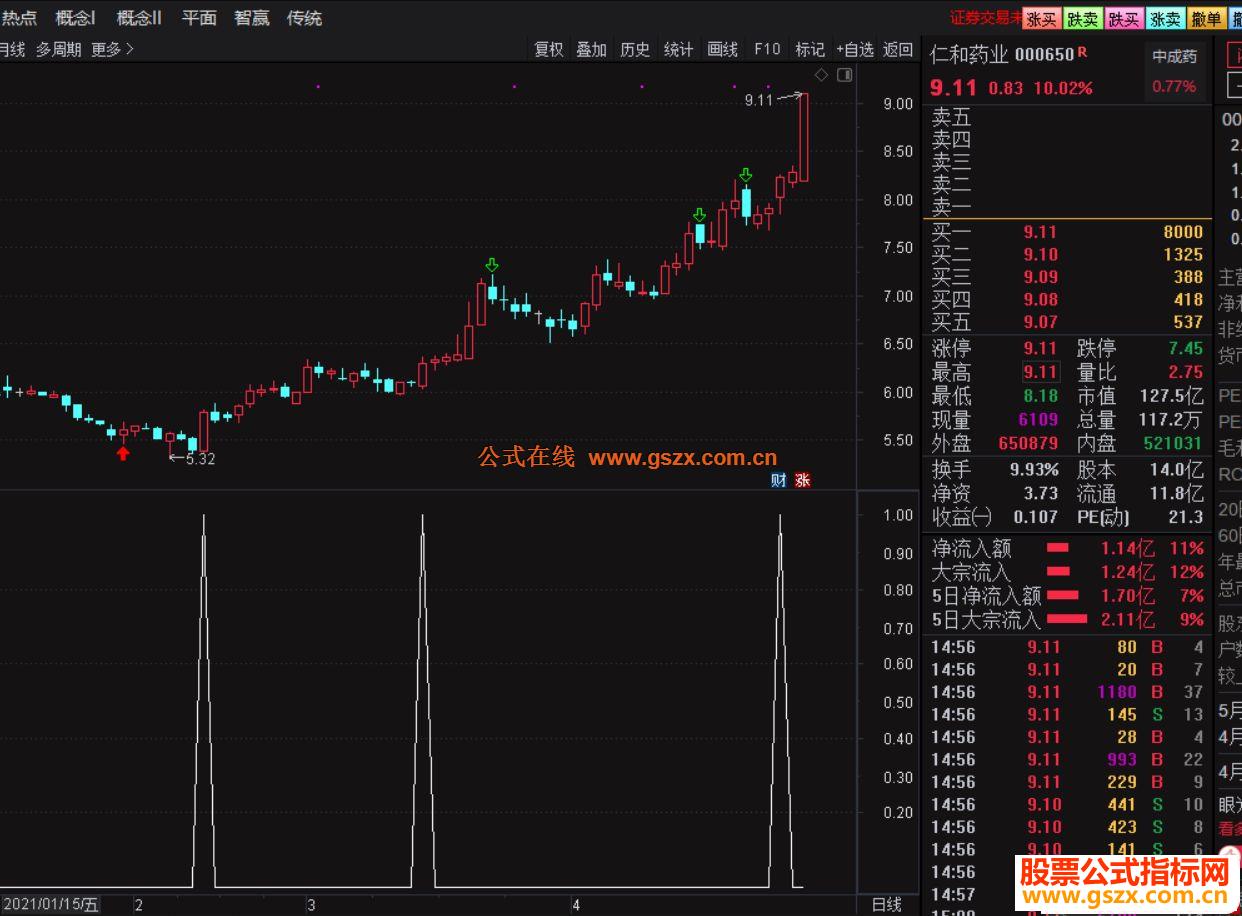Image resolution: width=1242 pixels, height=916 pixels.
Task: Open the 概念II menu
Action: (138, 18)
